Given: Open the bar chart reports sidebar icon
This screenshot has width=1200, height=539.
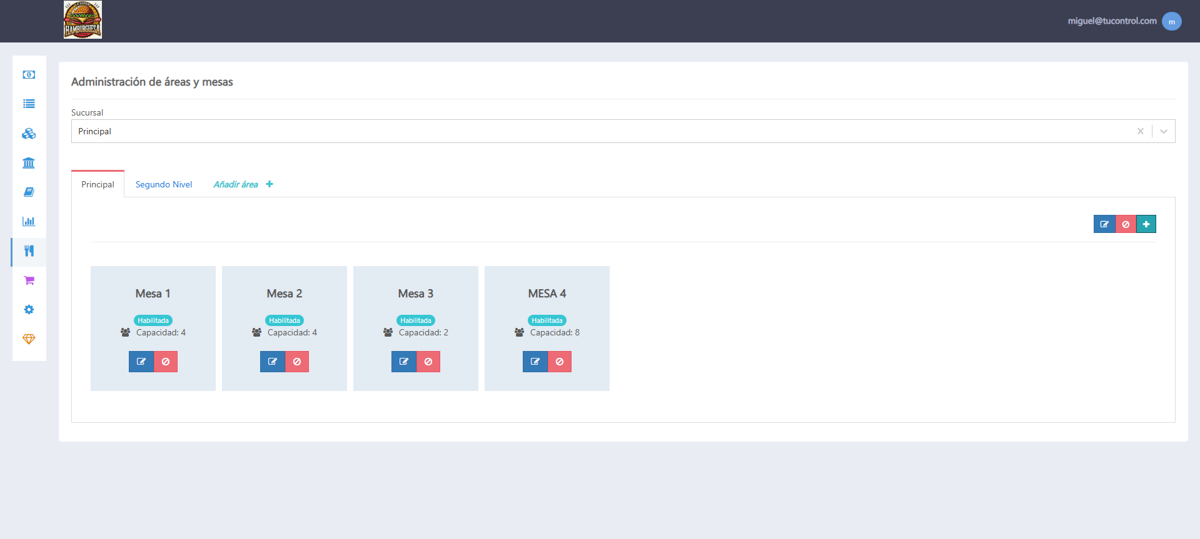Looking at the screenshot, I should coord(29,222).
